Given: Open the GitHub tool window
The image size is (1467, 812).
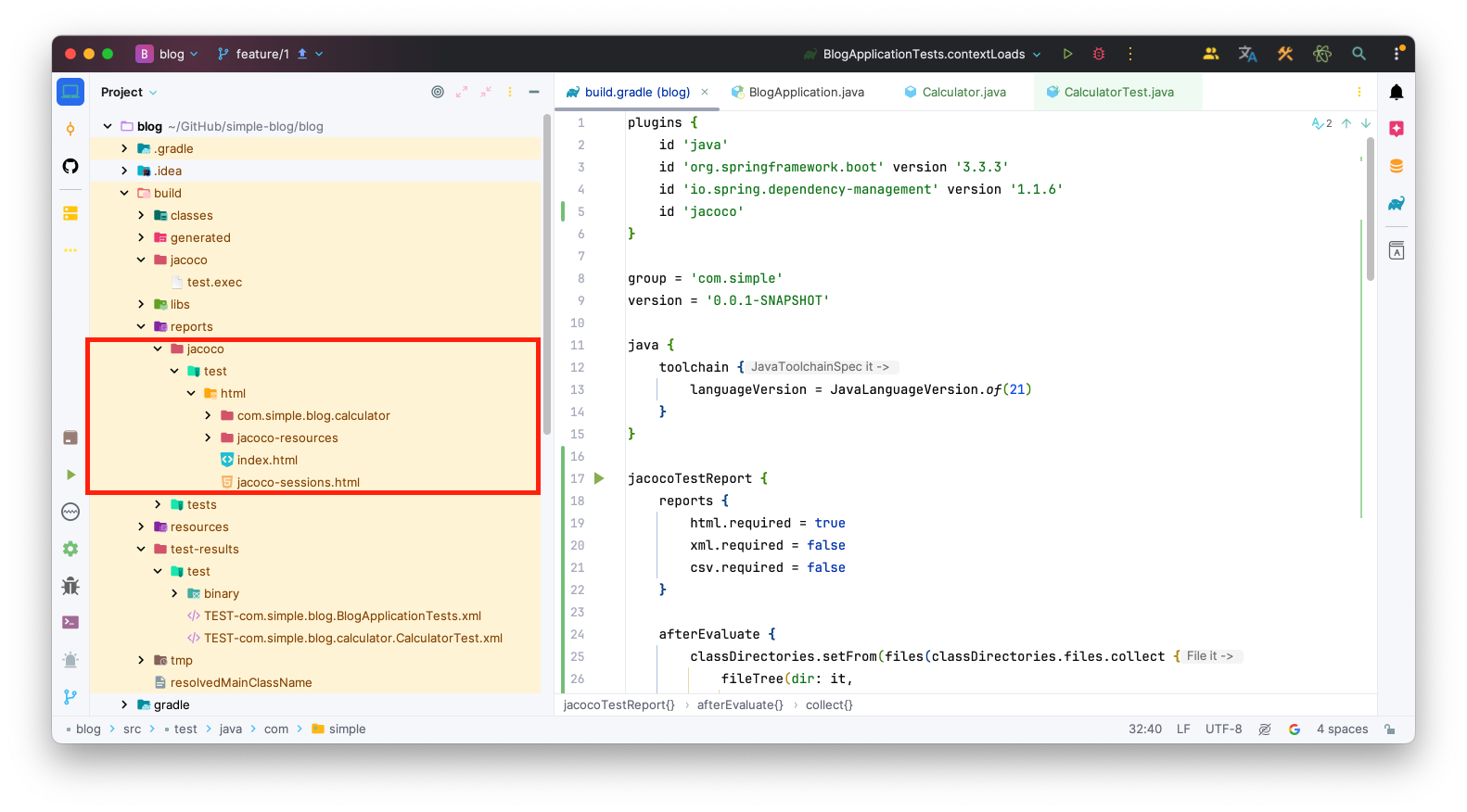Looking at the screenshot, I should click(70, 166).
